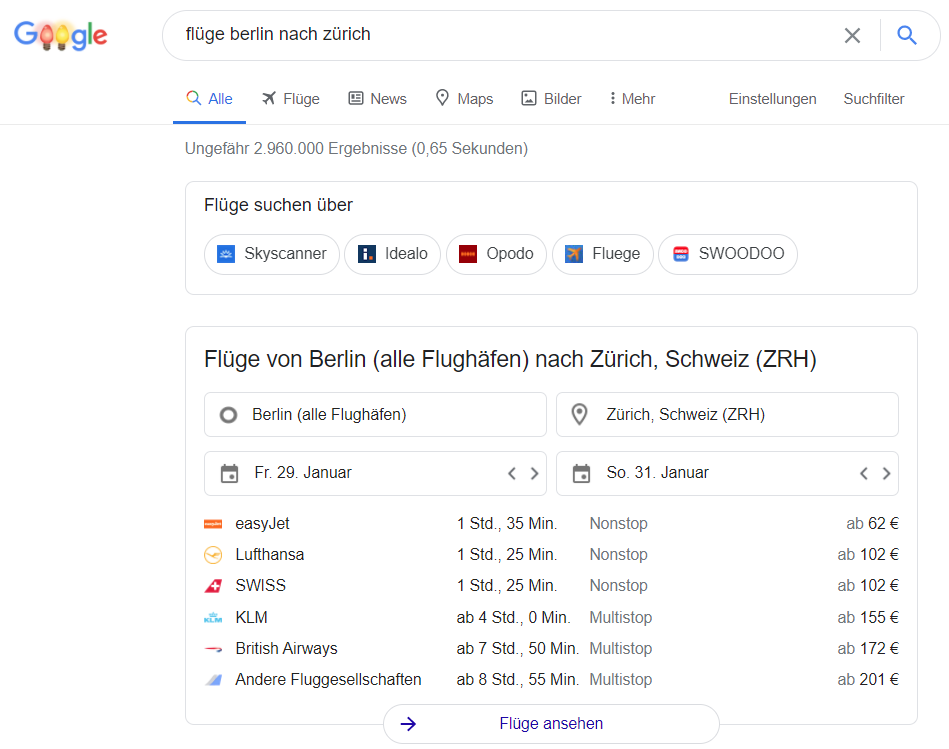This screenshot has height=749, width=949.
Task: Click the heading Flüge von Berlin nach Zürich
Action: (510, 359)
